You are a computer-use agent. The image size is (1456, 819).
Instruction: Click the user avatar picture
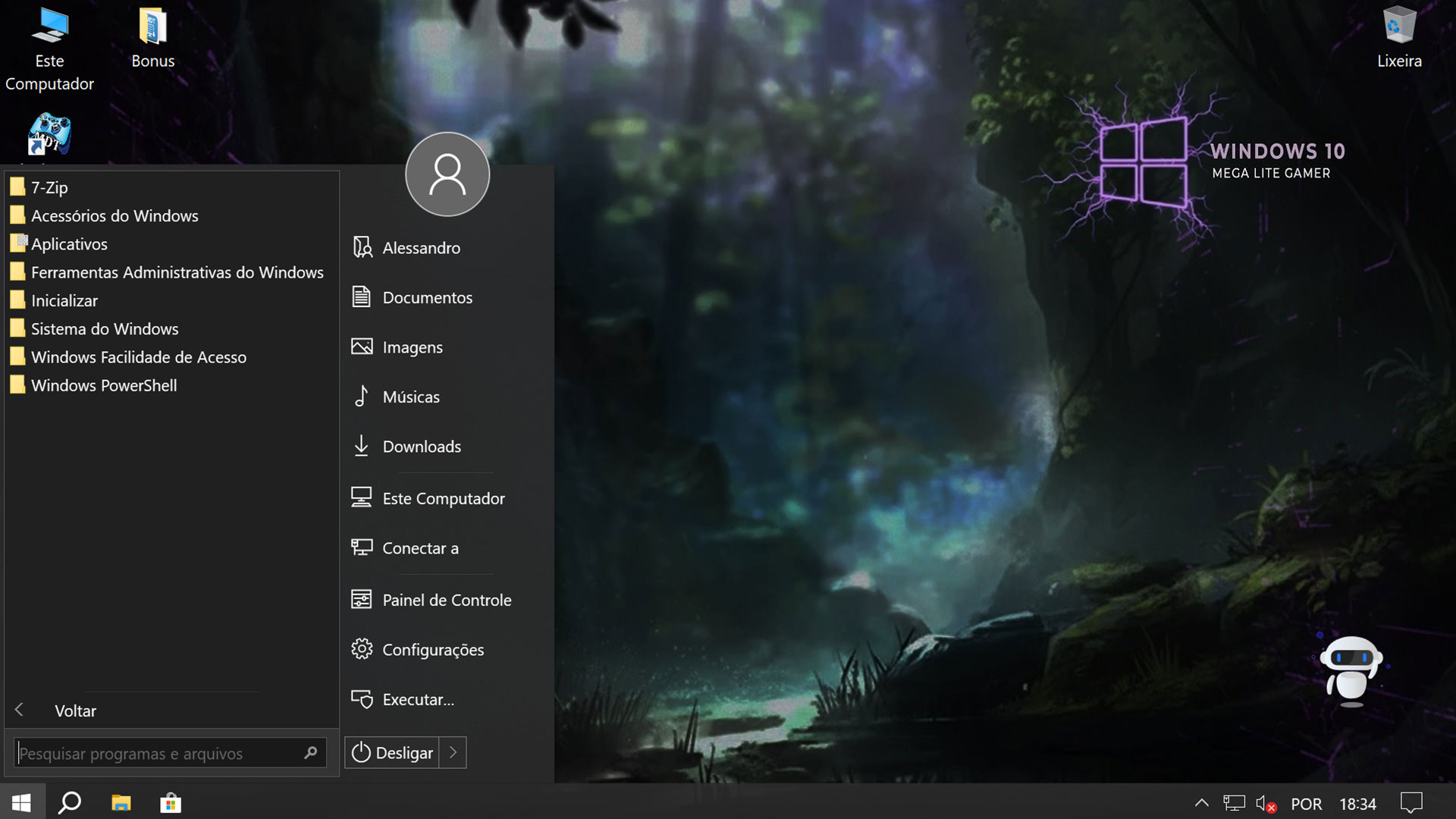click(447, 174)
